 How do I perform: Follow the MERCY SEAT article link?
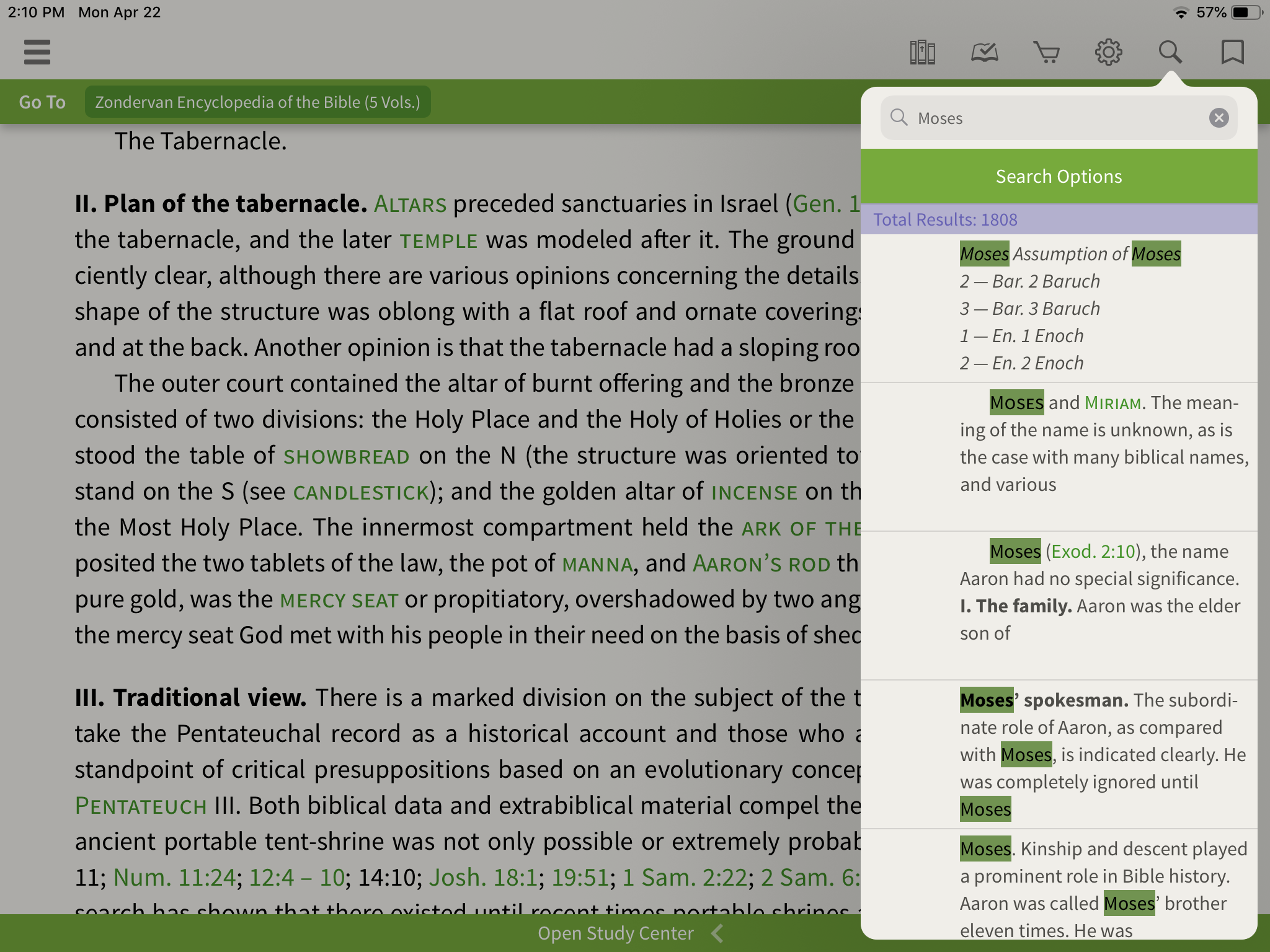tap(339, 601)
